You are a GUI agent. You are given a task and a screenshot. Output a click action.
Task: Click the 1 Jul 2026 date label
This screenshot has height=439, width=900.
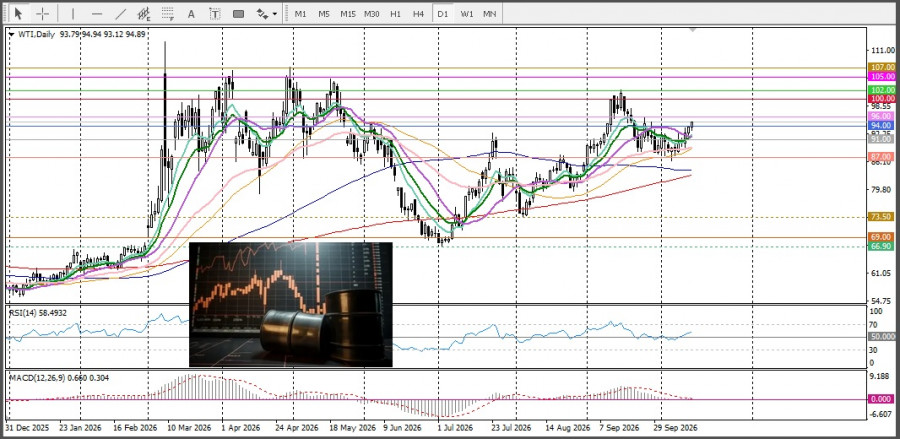pos(455,428)
